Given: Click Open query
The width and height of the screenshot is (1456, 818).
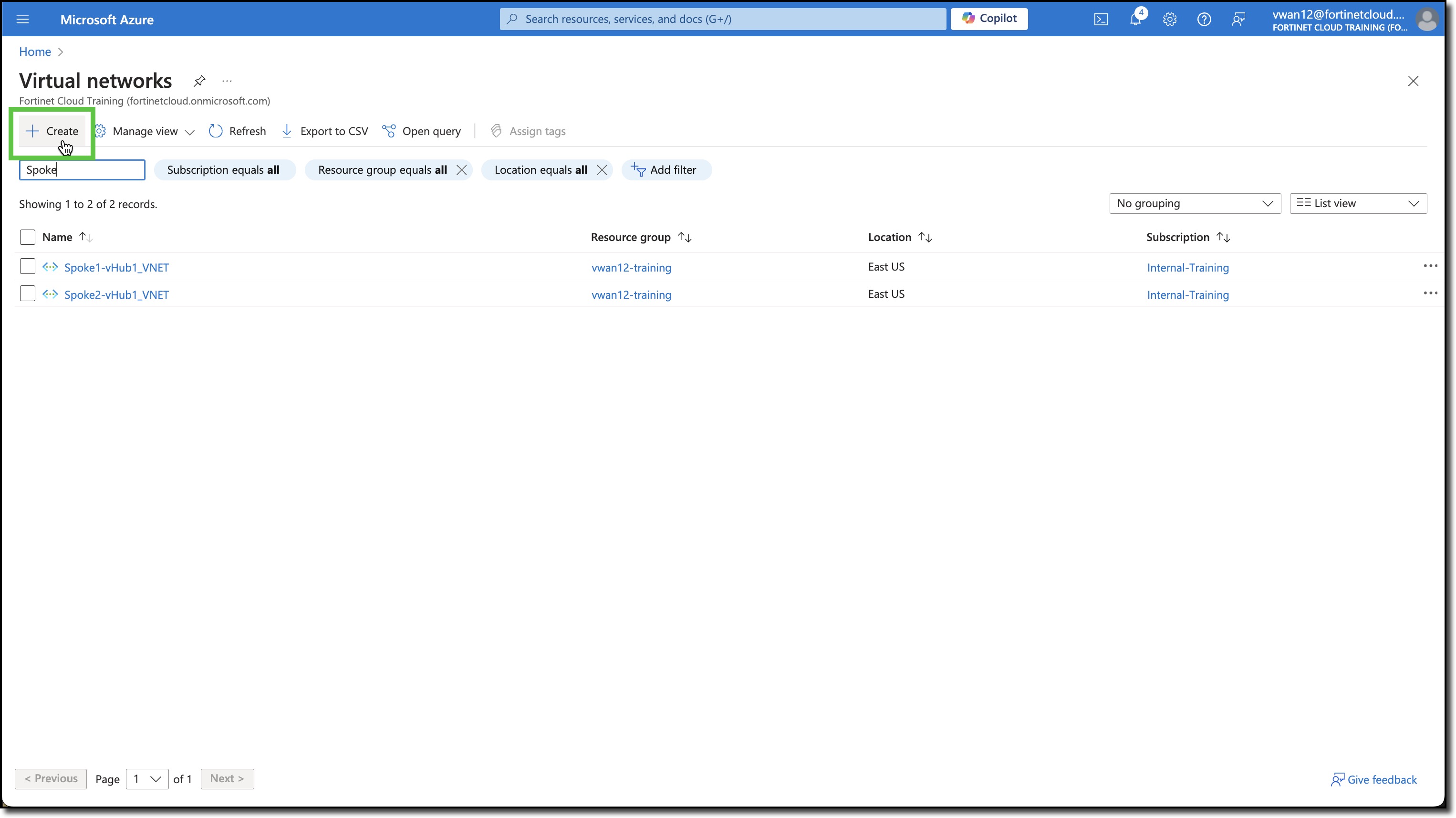Looking at the screenshot, I should click(x=422, y=131).
